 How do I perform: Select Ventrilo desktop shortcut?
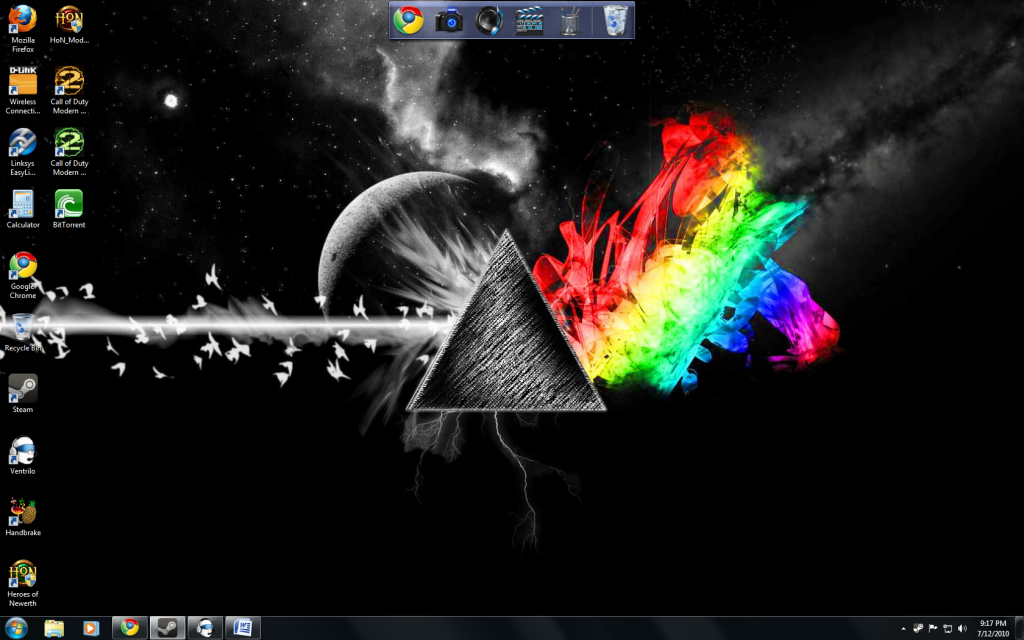23,455
